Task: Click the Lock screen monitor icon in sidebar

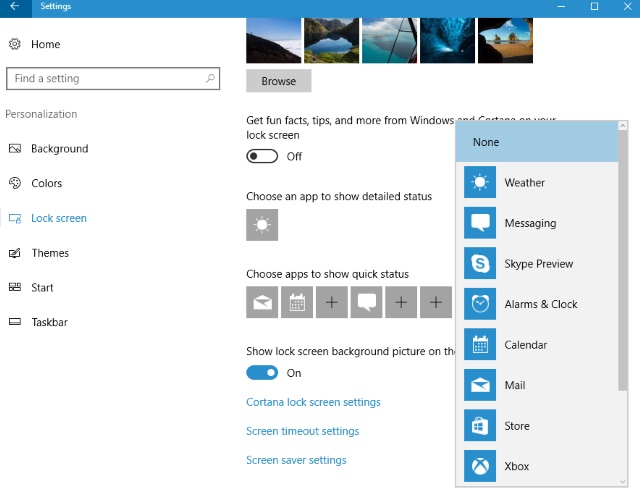Action: [15, 218]
